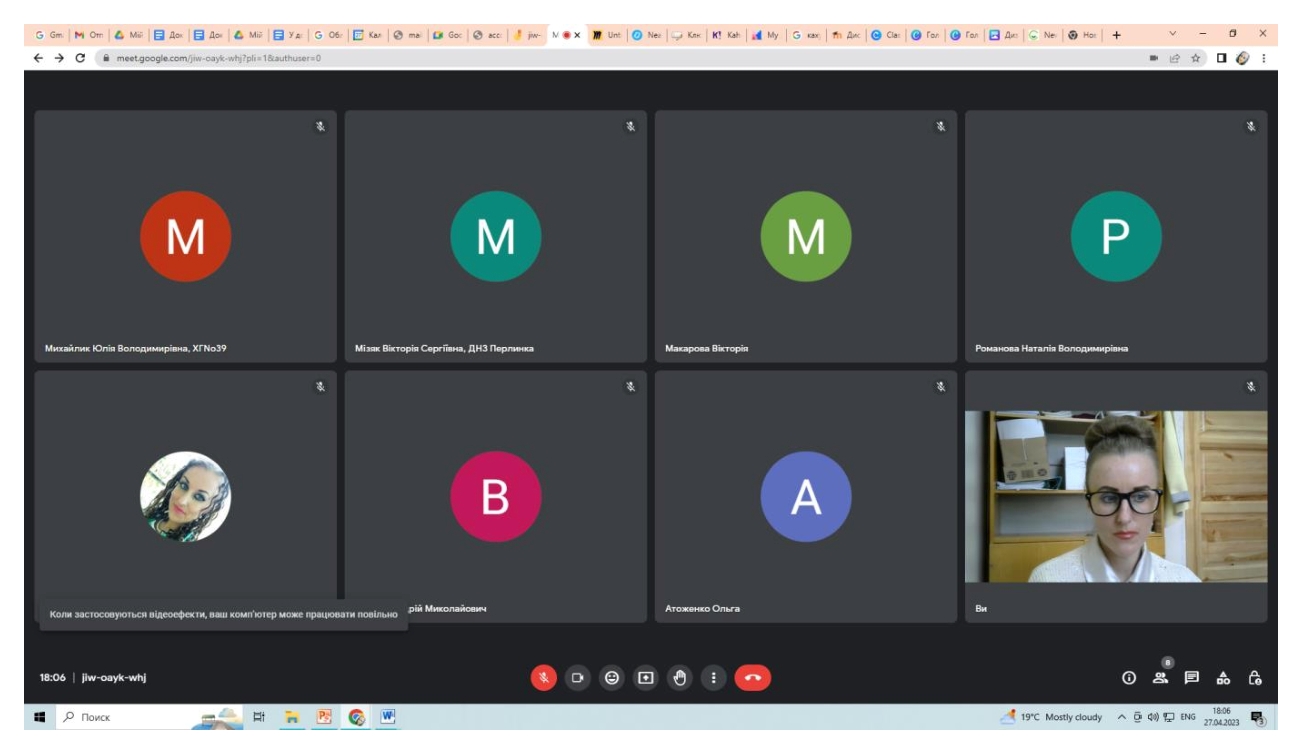Open a new browser tab with plus
This screenshot has width=1309, height=744.
pyautogui.click(x=1116, y=34)
